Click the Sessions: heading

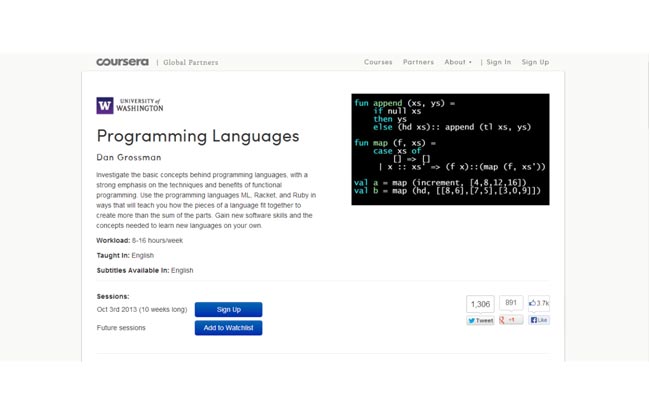(x=113, y=297)
